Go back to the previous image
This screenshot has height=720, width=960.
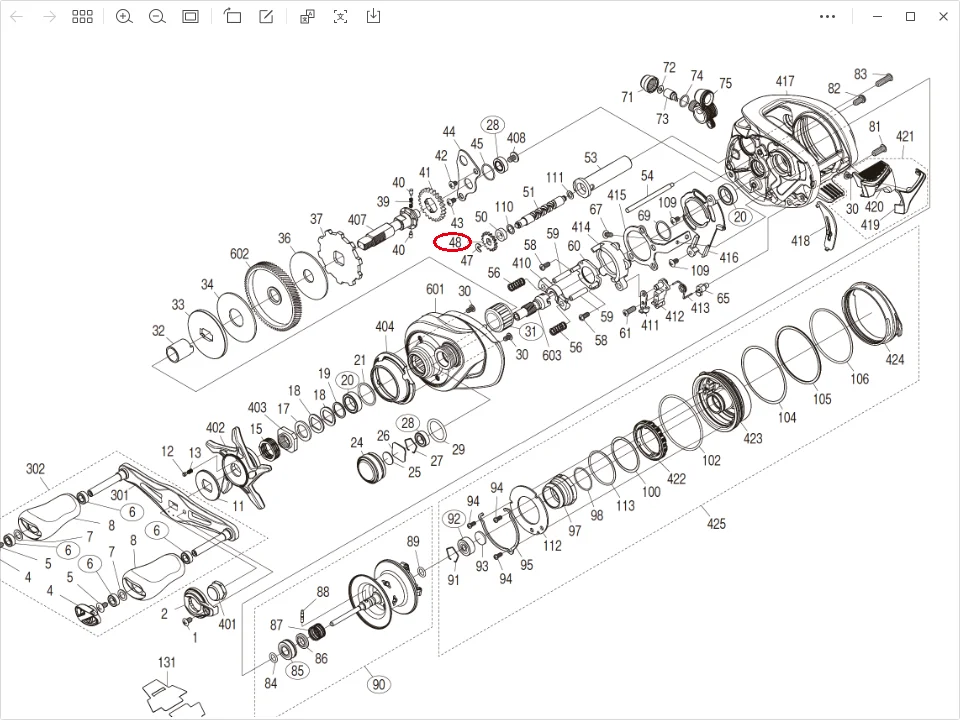[x=17, y=17]
